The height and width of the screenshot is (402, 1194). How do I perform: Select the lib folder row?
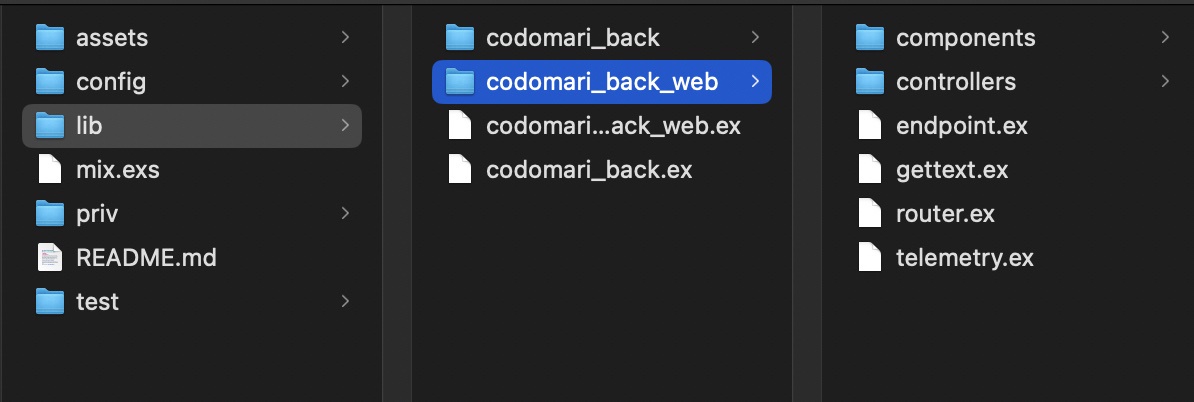[192, 126]
